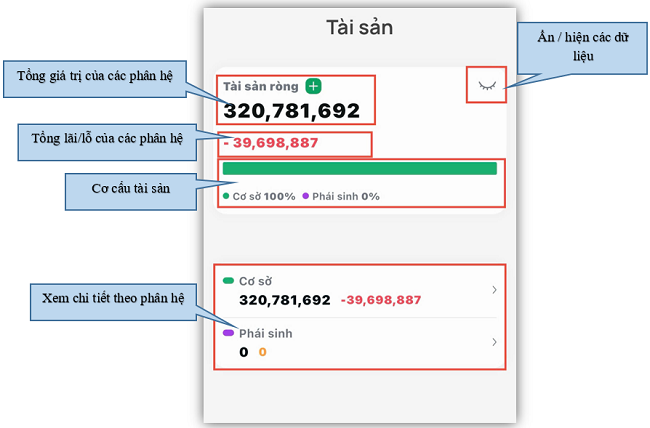Open the Phái sinh row label
The image size is (650, 428).
(x=266, y=333)
